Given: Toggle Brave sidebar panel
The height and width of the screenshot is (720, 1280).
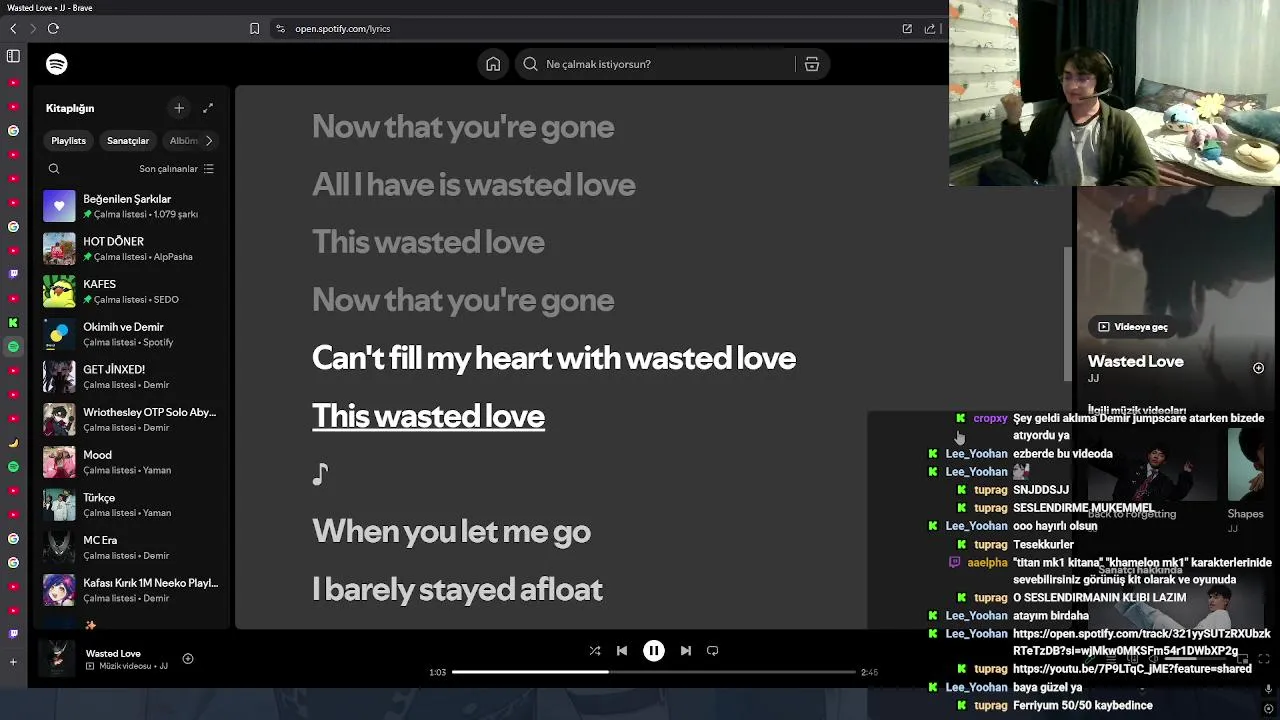Looking at the screenshot, I should pyautogui.click(x=13, y=57).
